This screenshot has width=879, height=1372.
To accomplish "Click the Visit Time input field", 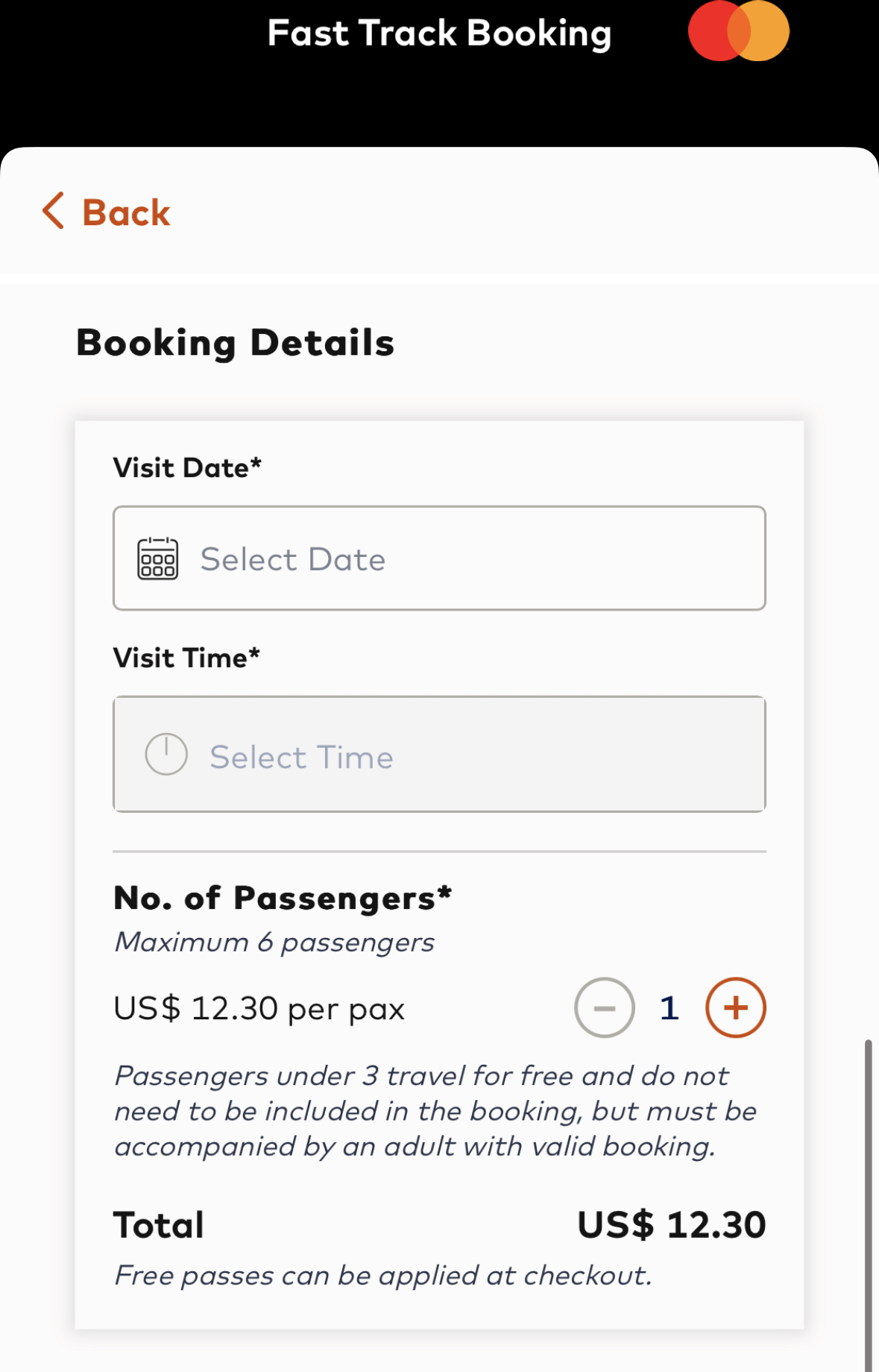I will click(439, 755).
